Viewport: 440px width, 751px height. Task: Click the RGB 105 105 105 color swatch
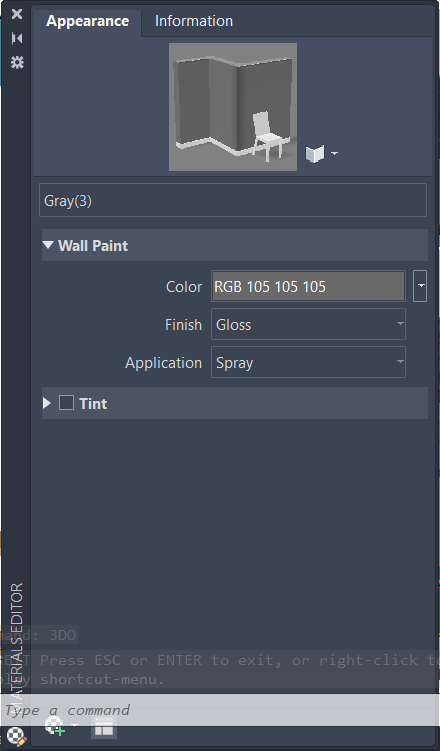tap(308, 286)
